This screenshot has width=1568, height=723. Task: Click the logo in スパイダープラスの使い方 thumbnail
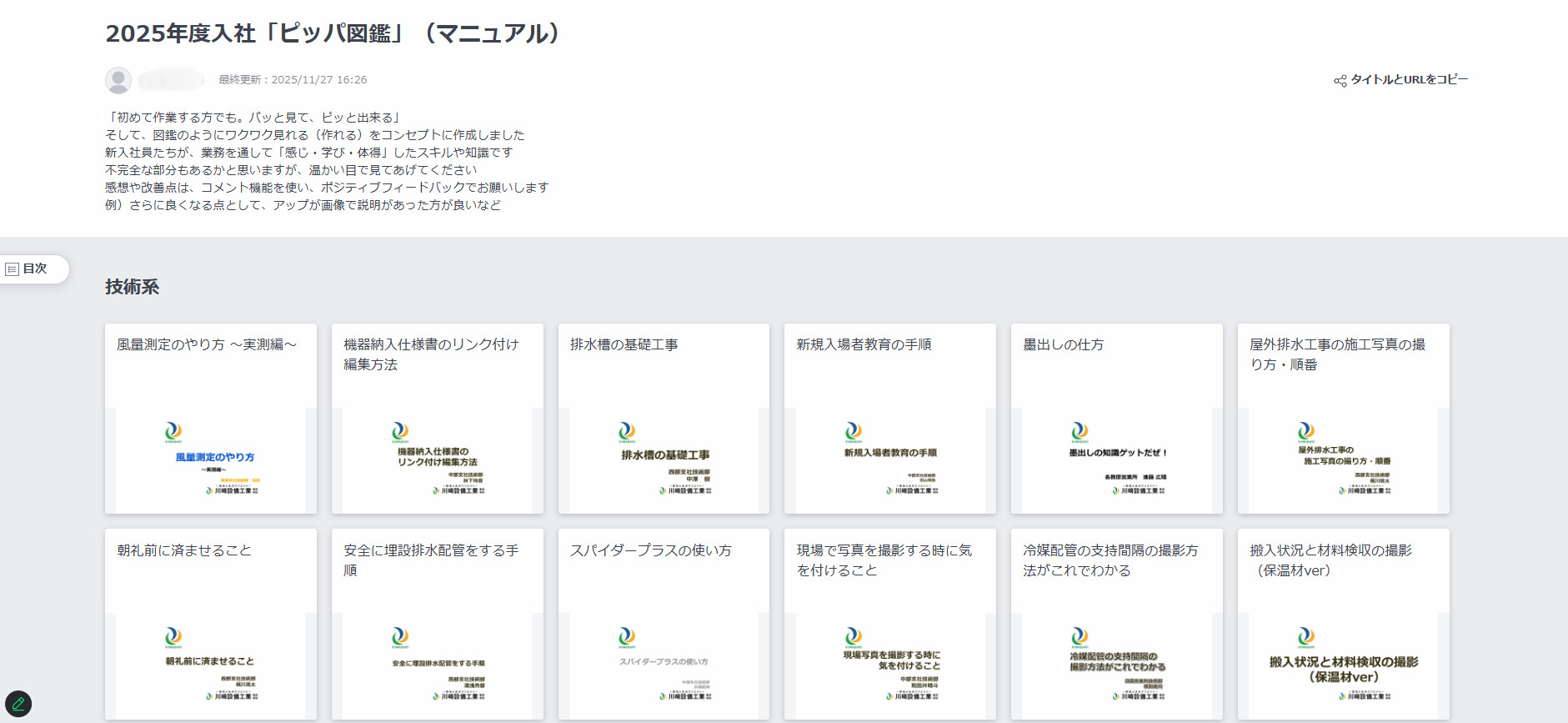click(x=627, y=637)
